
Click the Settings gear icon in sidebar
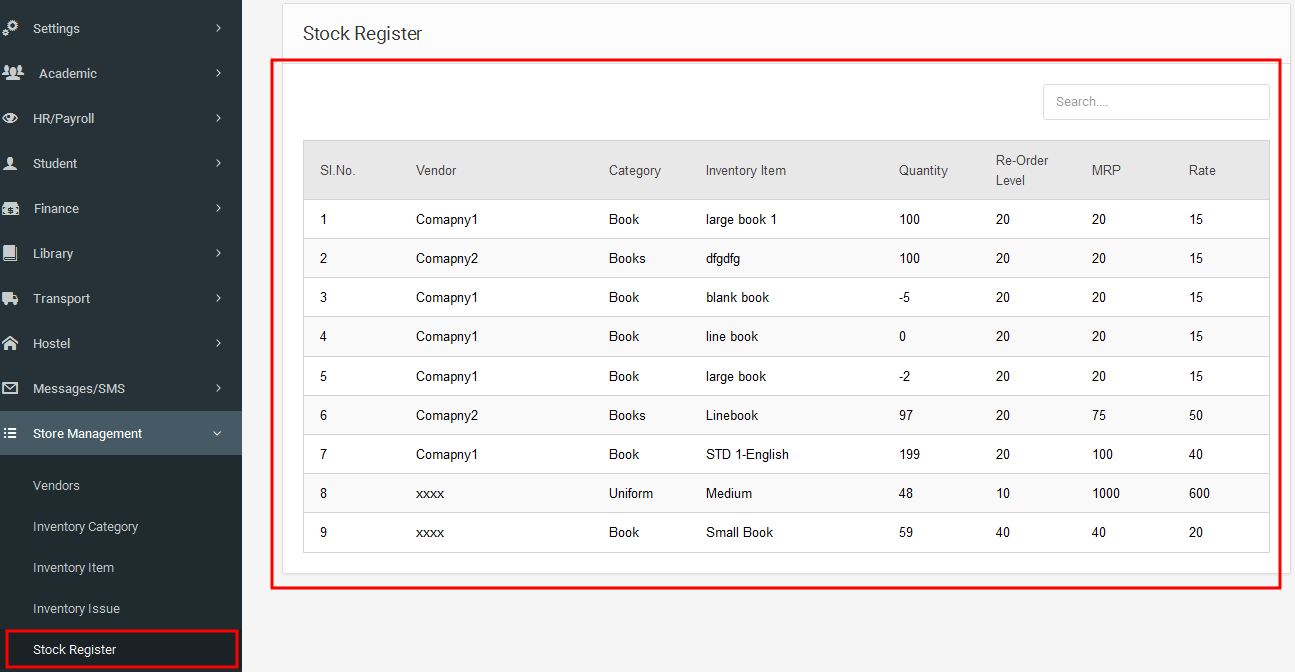pos(11,28)
